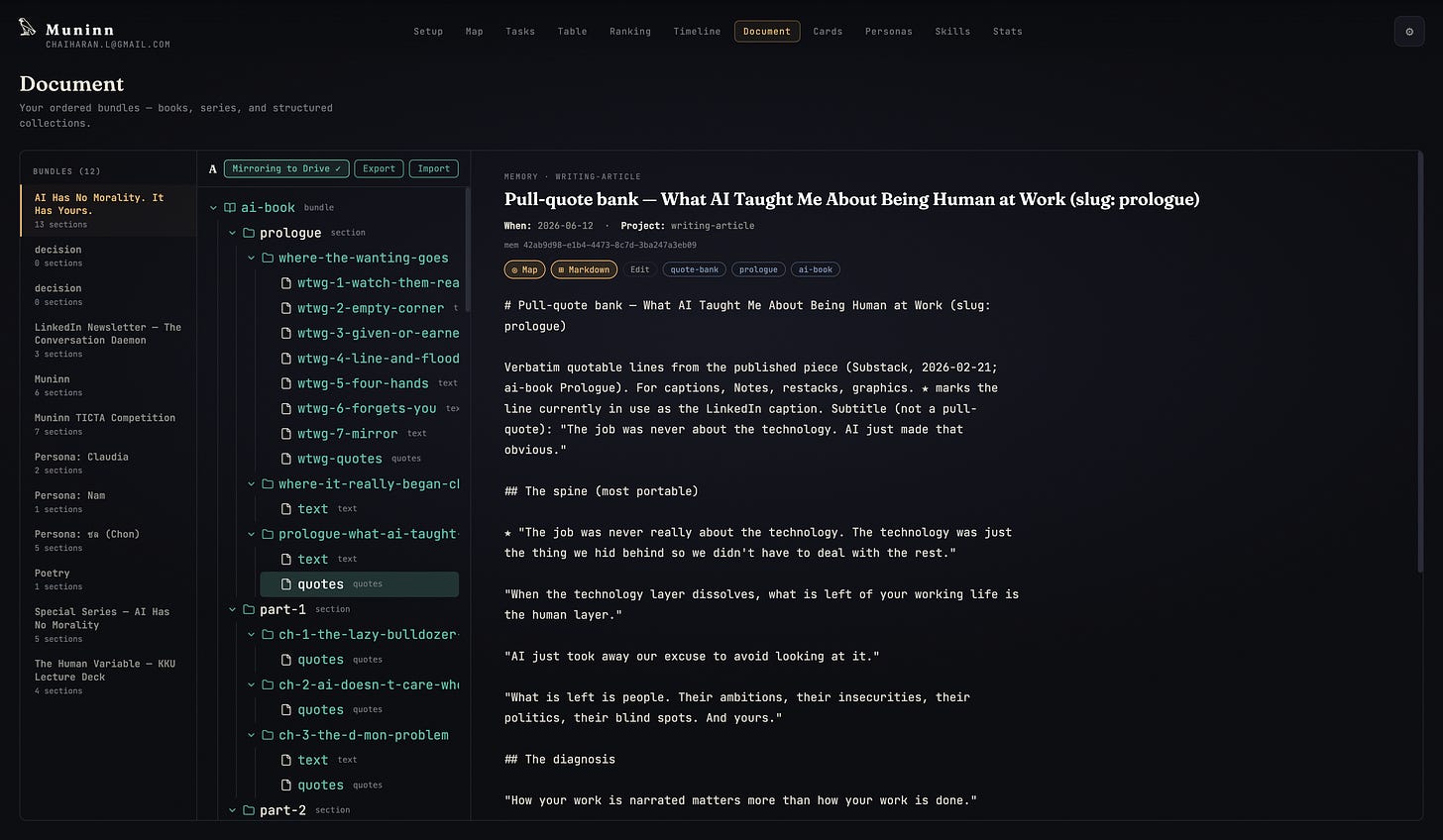Click the ch-3-the-d-mon-problem folder icon
This screenshot has width=1443, height=840.
tap(268, 735)
